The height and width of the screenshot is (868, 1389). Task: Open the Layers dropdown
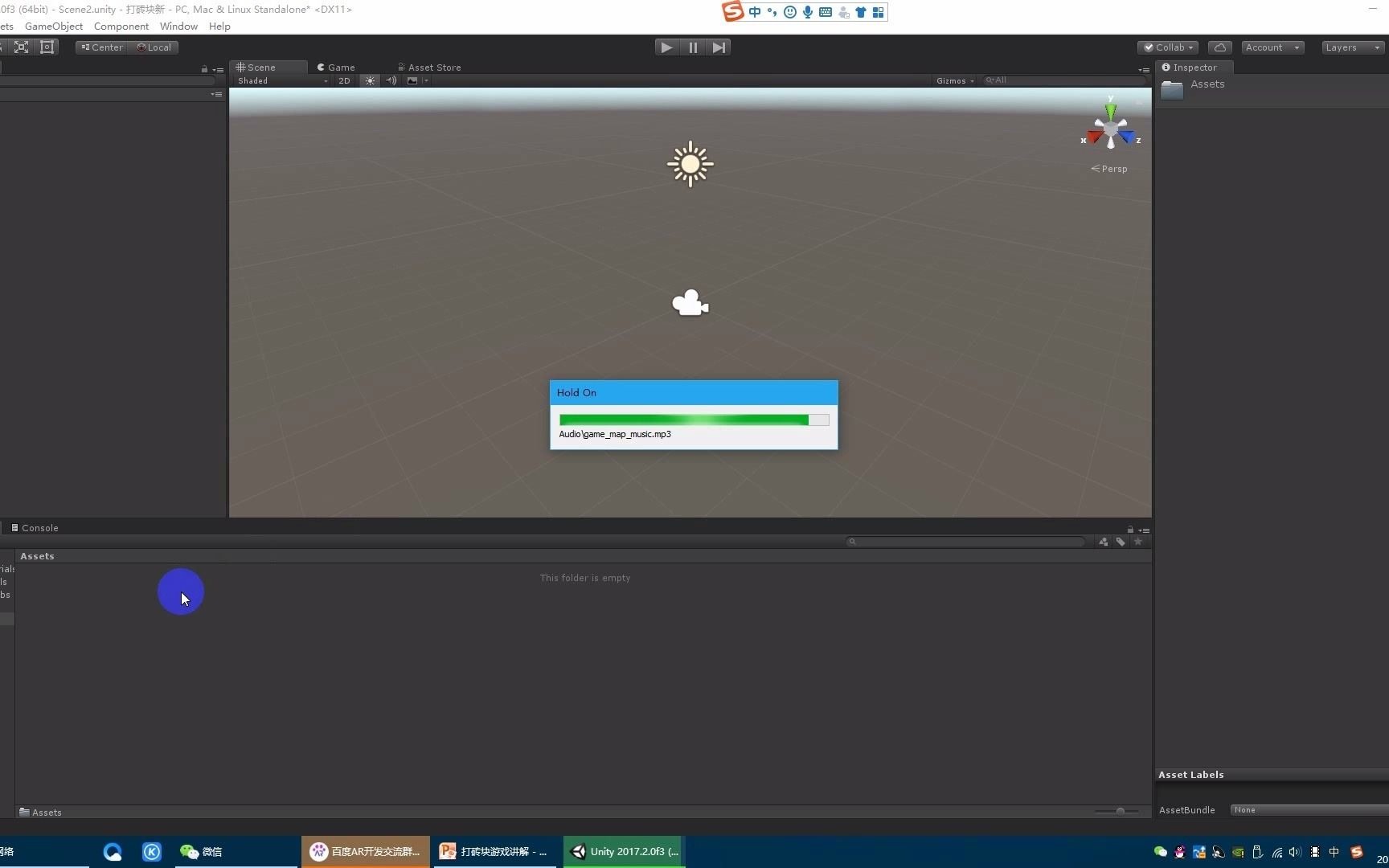coord(1351,47)
